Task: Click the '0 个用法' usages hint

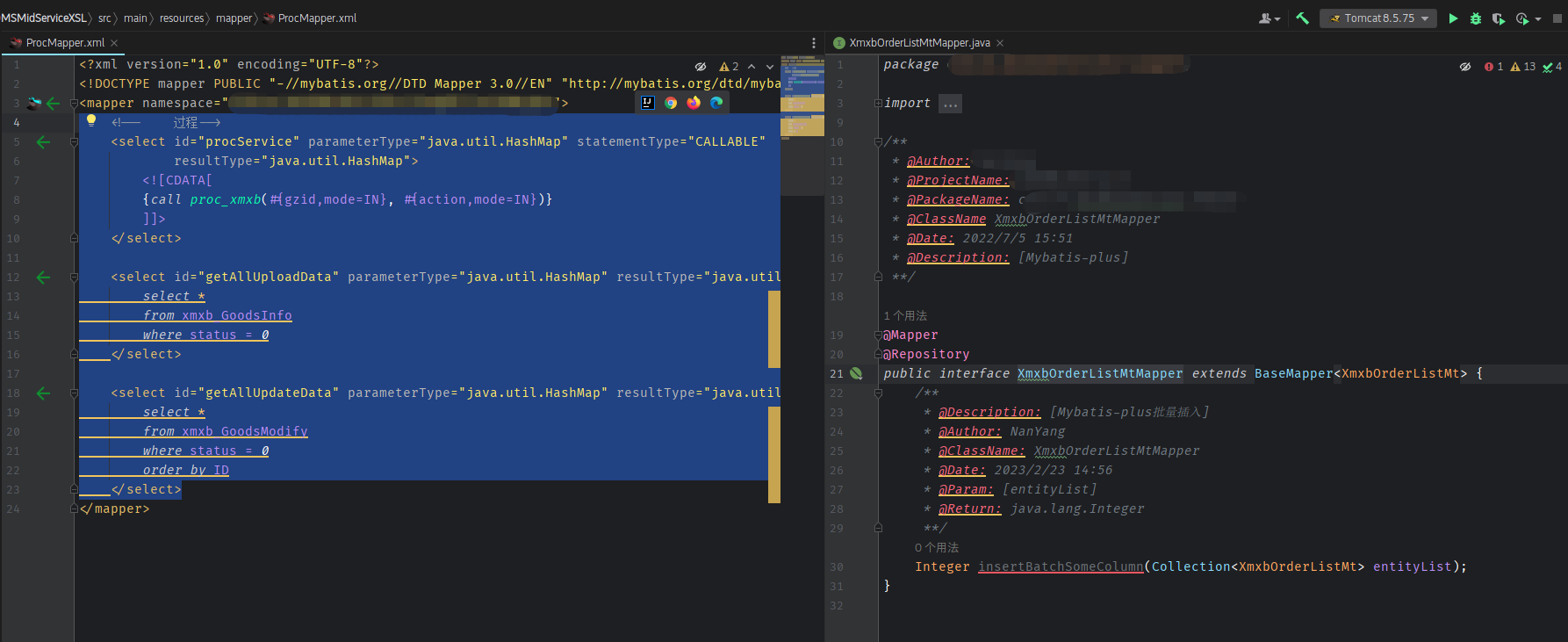Action: click(x=937, y=547)
